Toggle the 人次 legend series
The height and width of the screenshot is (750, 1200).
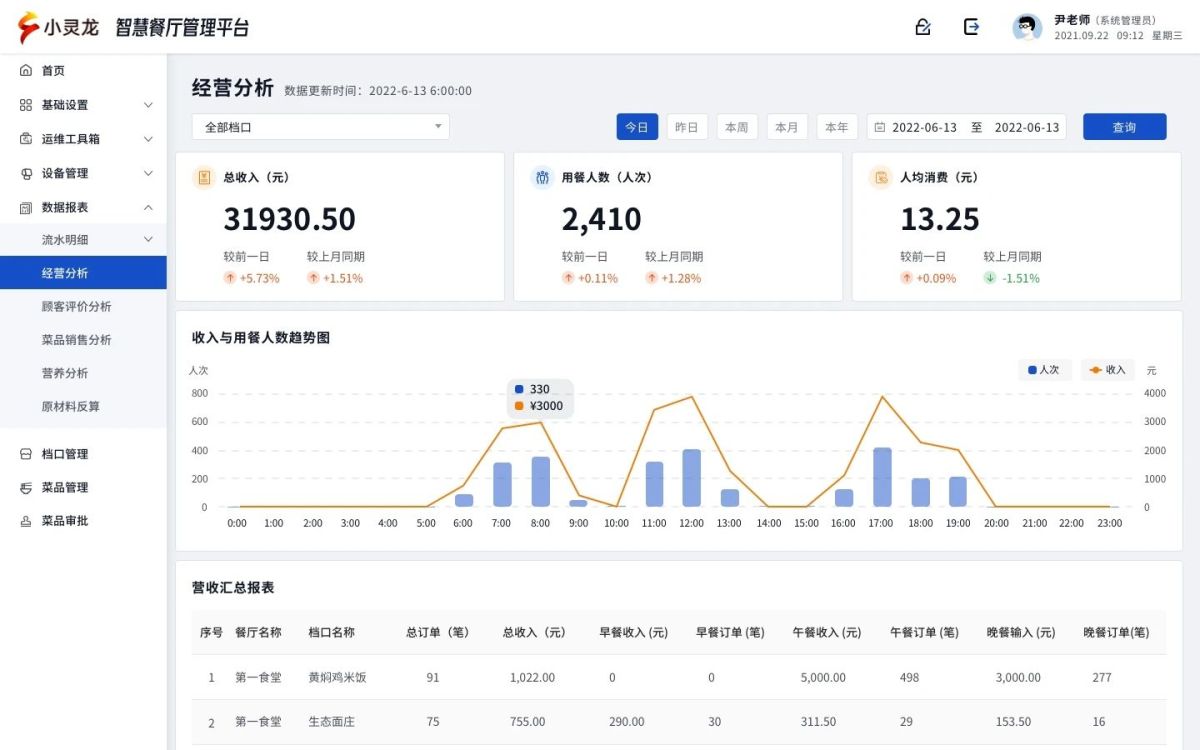tap(1044, 370)
